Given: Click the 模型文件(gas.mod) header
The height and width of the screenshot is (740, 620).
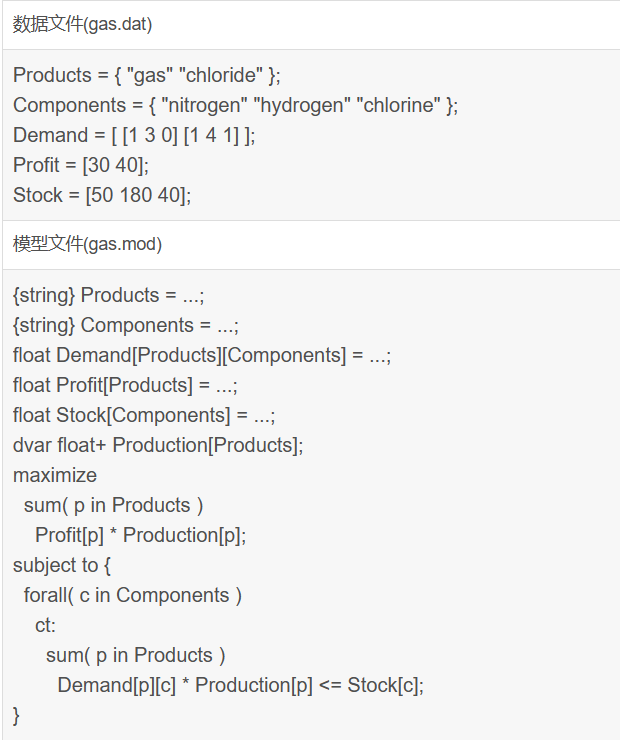Looking at the screenshot, I should coord(87,244).
